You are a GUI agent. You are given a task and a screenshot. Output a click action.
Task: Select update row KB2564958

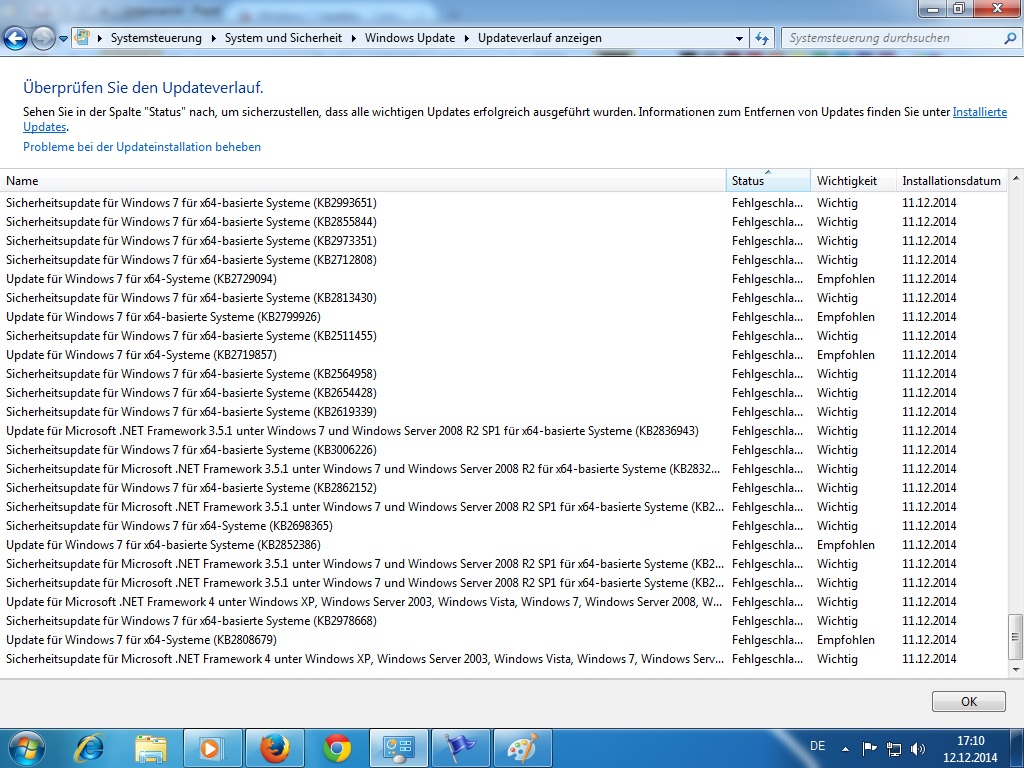click(504, 374)
